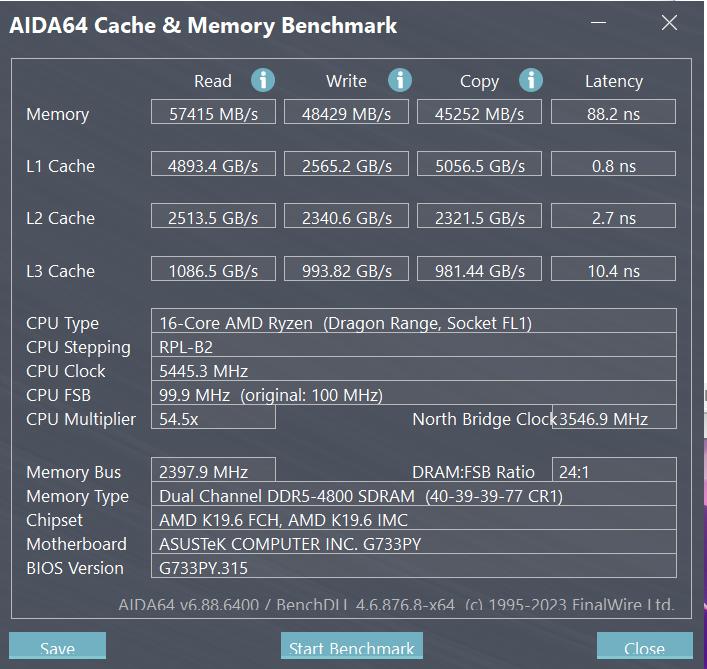This screenshot has width=707, height=669.
Task: Click the Latency column header
Action: [x=614, y=81]
